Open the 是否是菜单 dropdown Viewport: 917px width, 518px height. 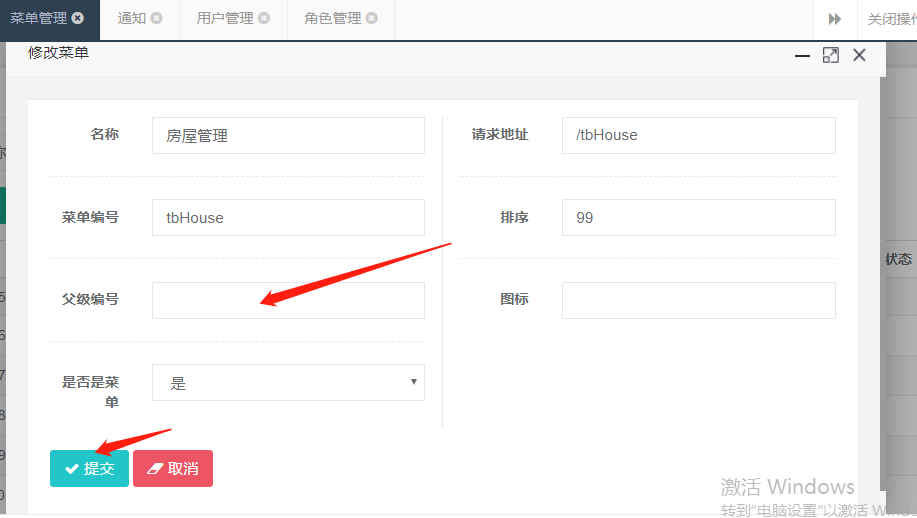click(288, 382)
